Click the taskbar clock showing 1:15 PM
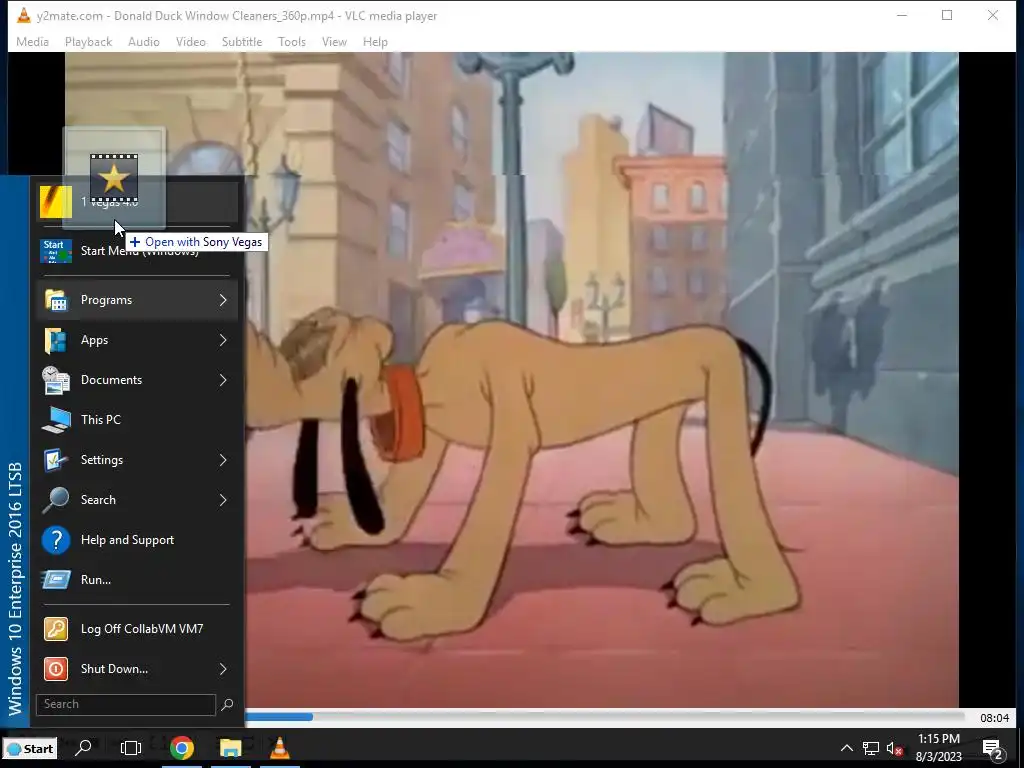 938,748
